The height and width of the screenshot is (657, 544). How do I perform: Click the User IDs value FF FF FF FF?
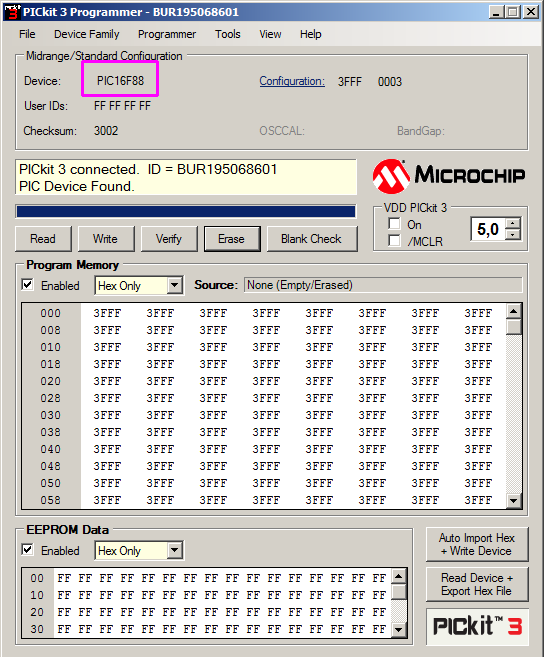coord(122,106)
